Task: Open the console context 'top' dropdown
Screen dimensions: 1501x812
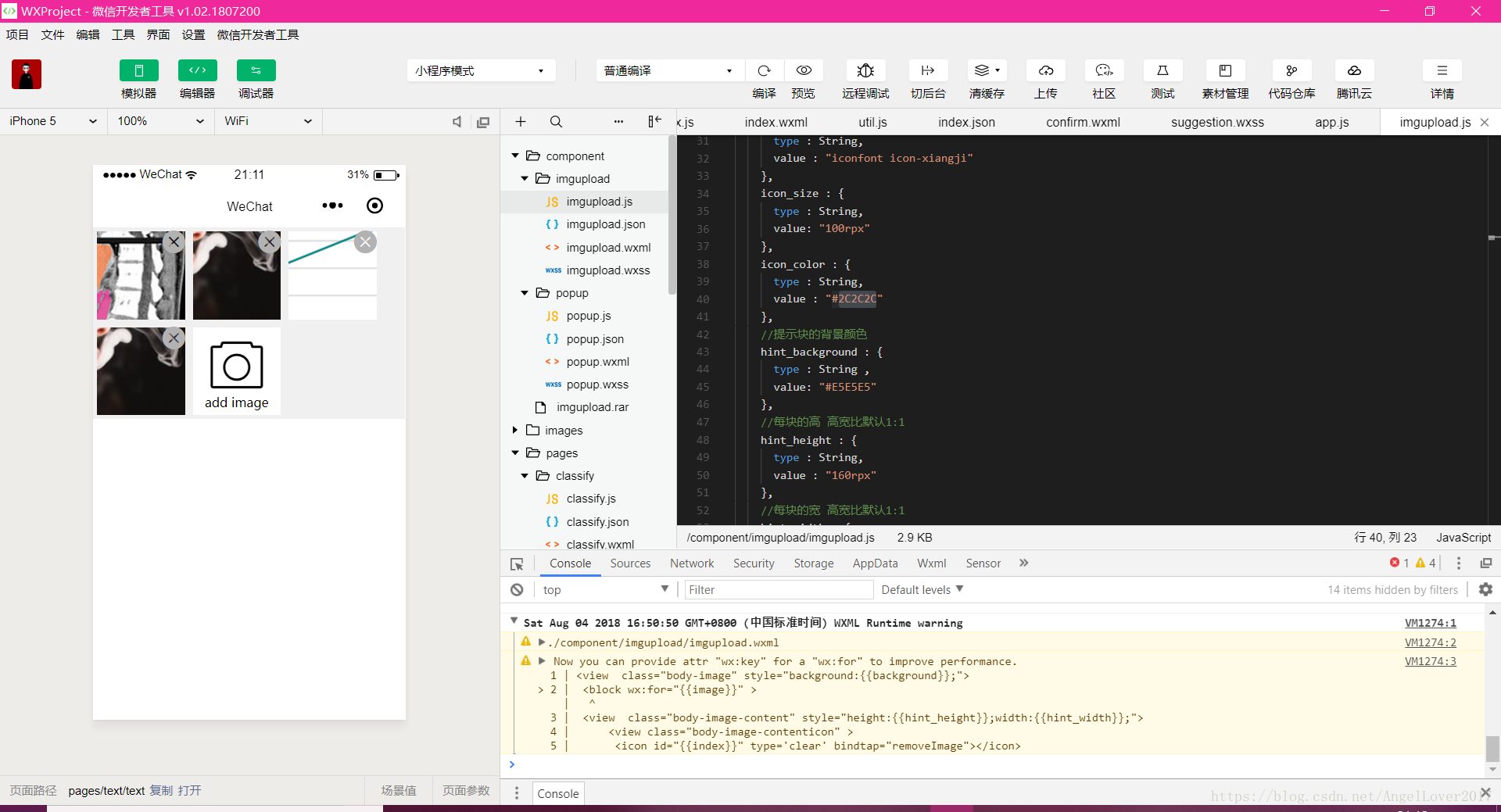Action: [605, 590]
